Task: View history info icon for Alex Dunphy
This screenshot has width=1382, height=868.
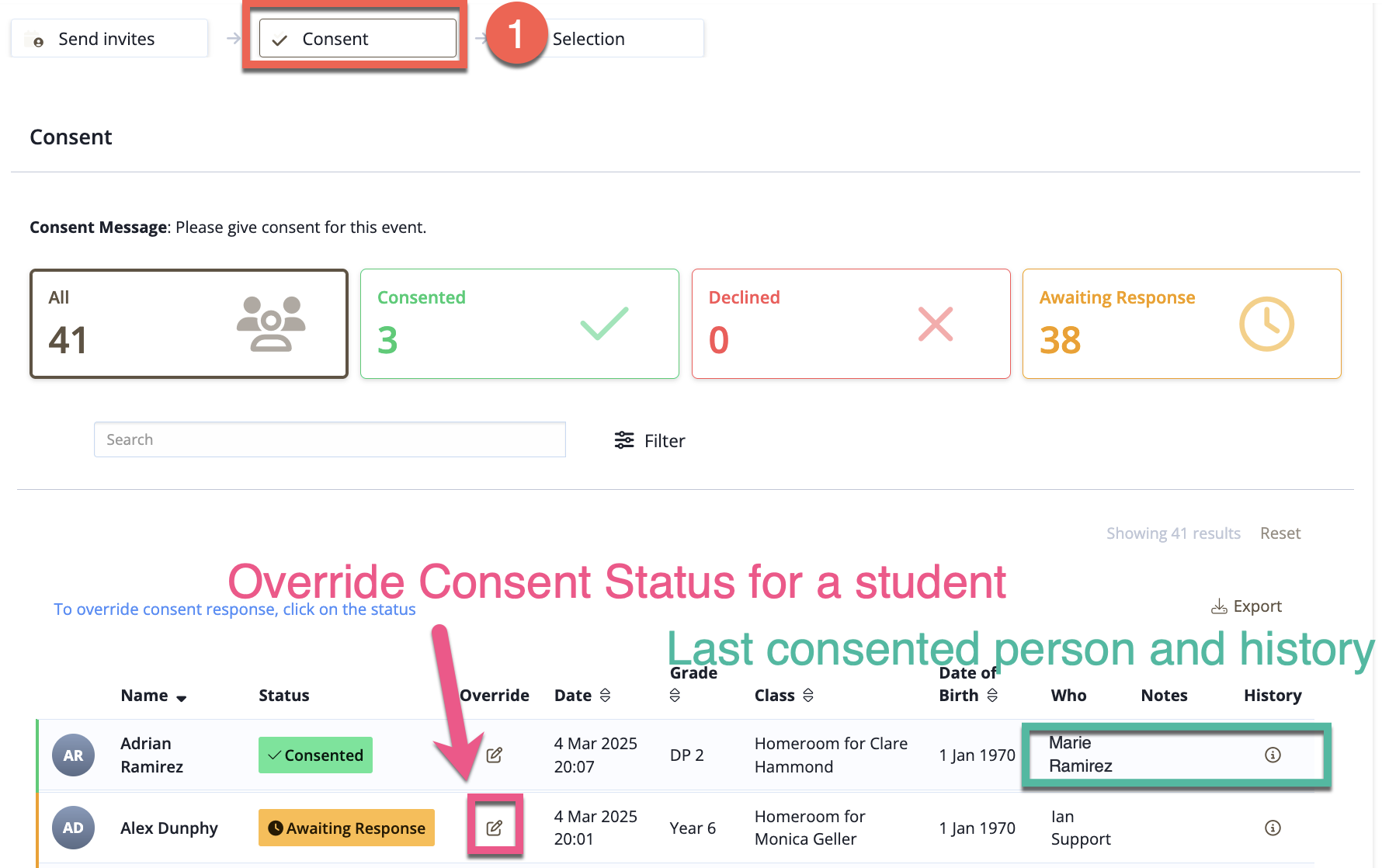Action: tap(1273, 828)
